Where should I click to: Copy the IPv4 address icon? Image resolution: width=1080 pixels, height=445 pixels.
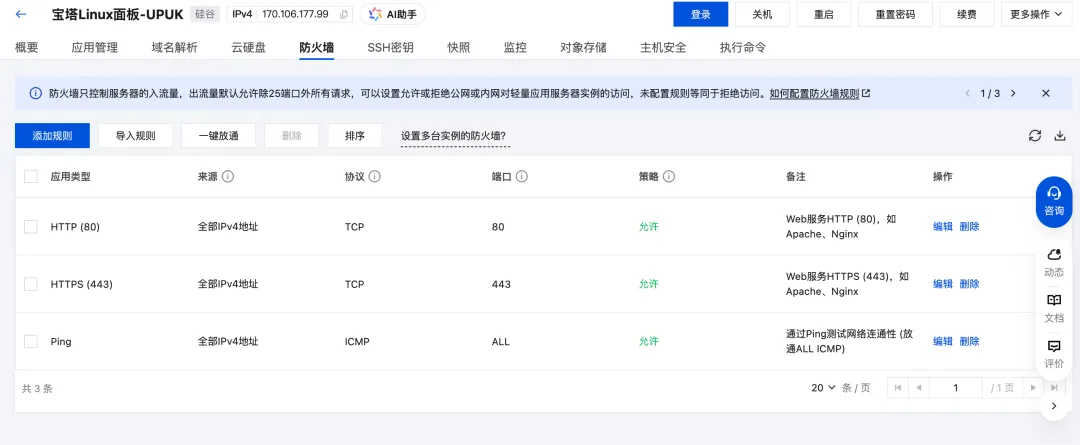click(x=344, y=14)
